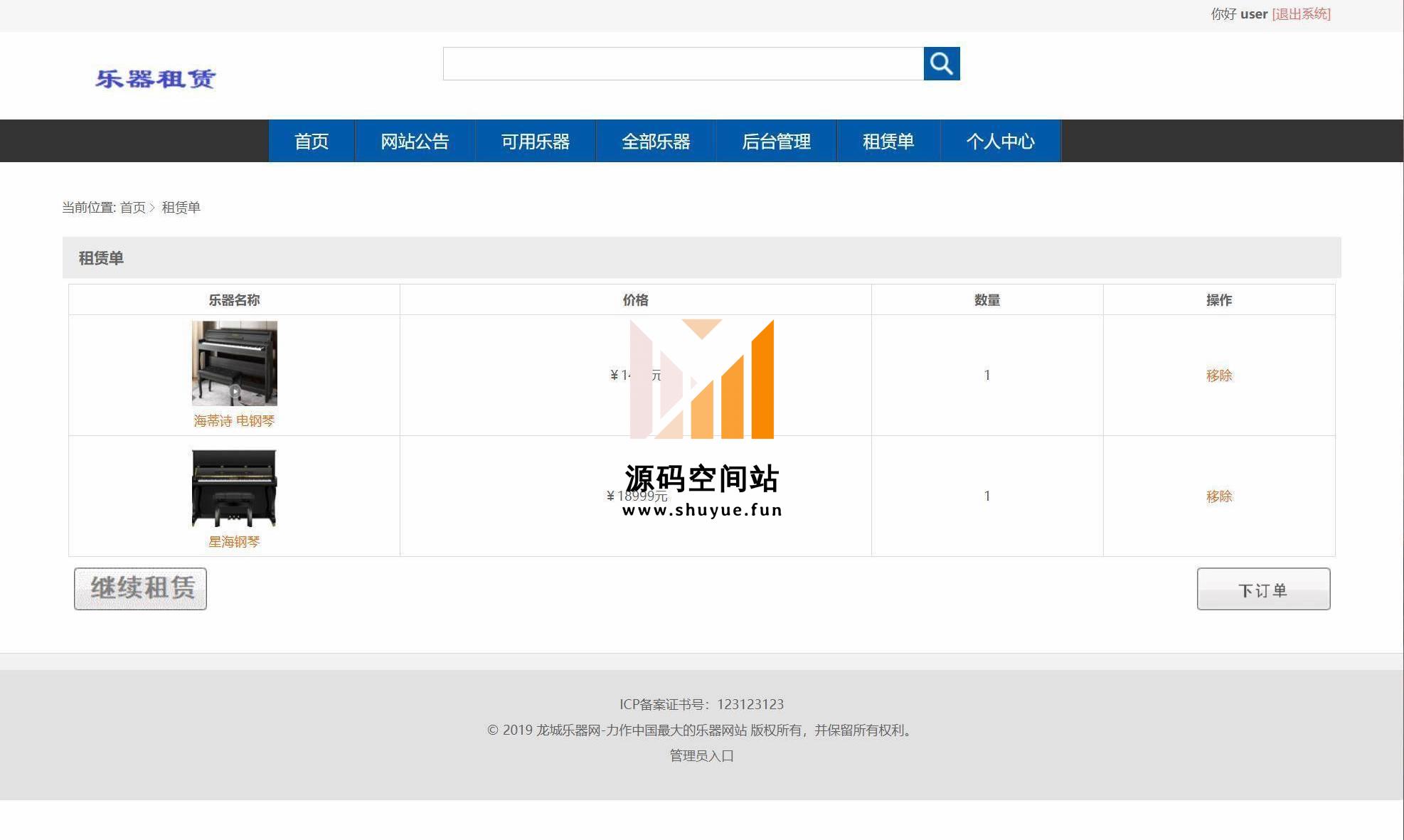1404x840 pixels.
Task: Click the 你好 user greeting text
Action: click(1239, 14)
